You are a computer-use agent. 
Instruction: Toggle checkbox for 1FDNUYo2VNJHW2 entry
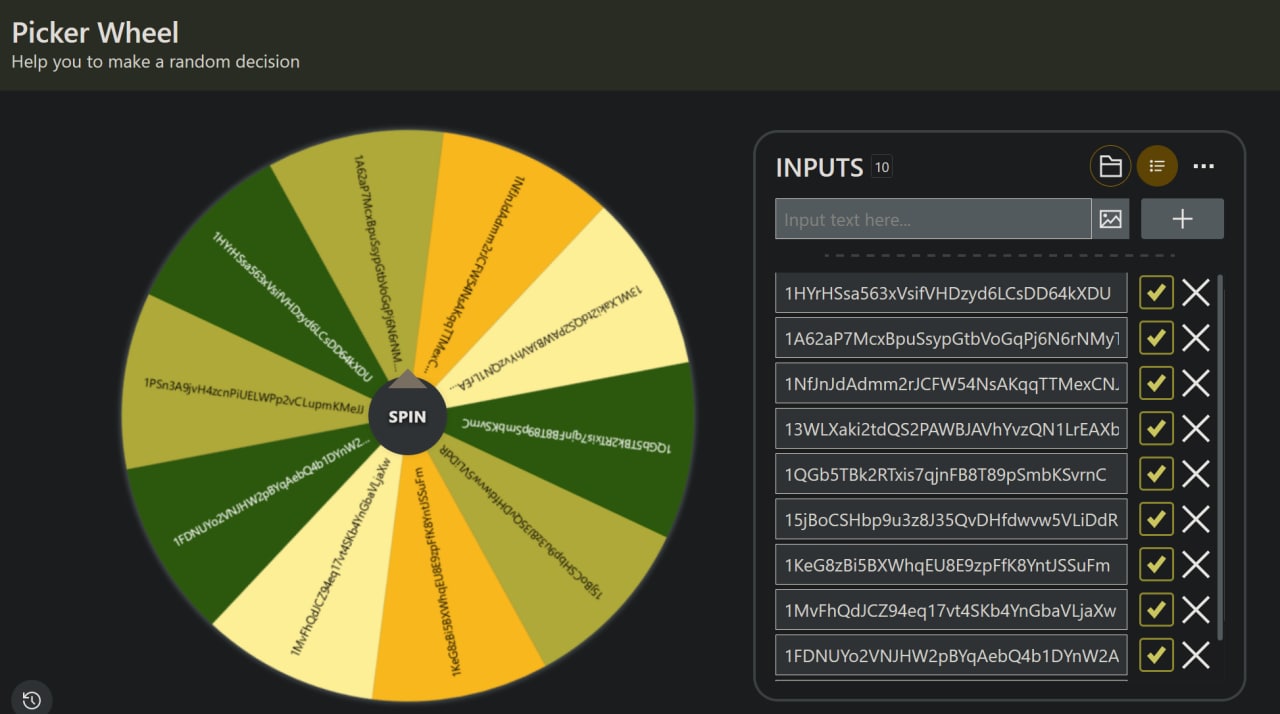coord(1156,655)
